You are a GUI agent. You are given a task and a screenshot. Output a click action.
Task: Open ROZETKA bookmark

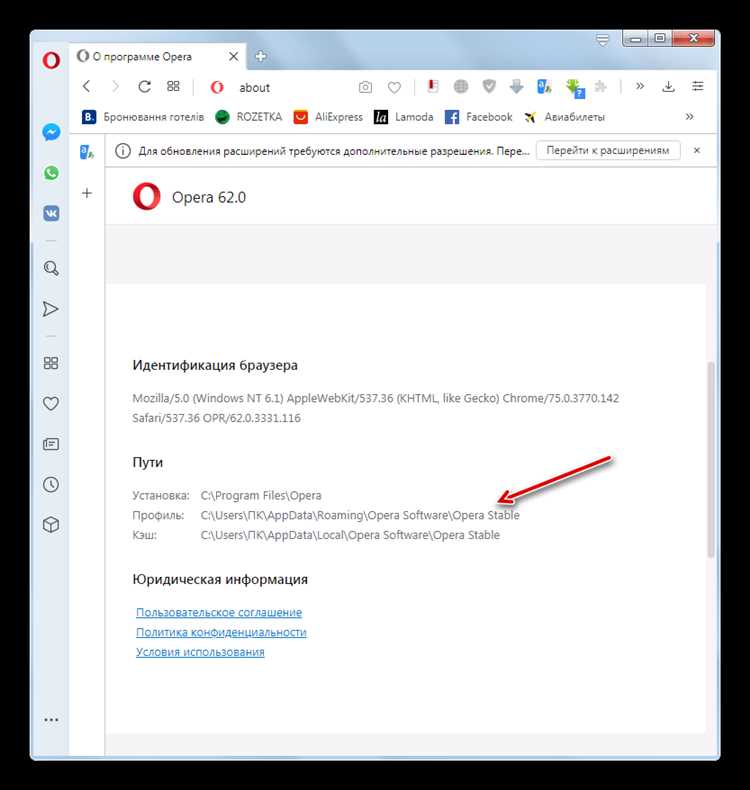point(248,117)
